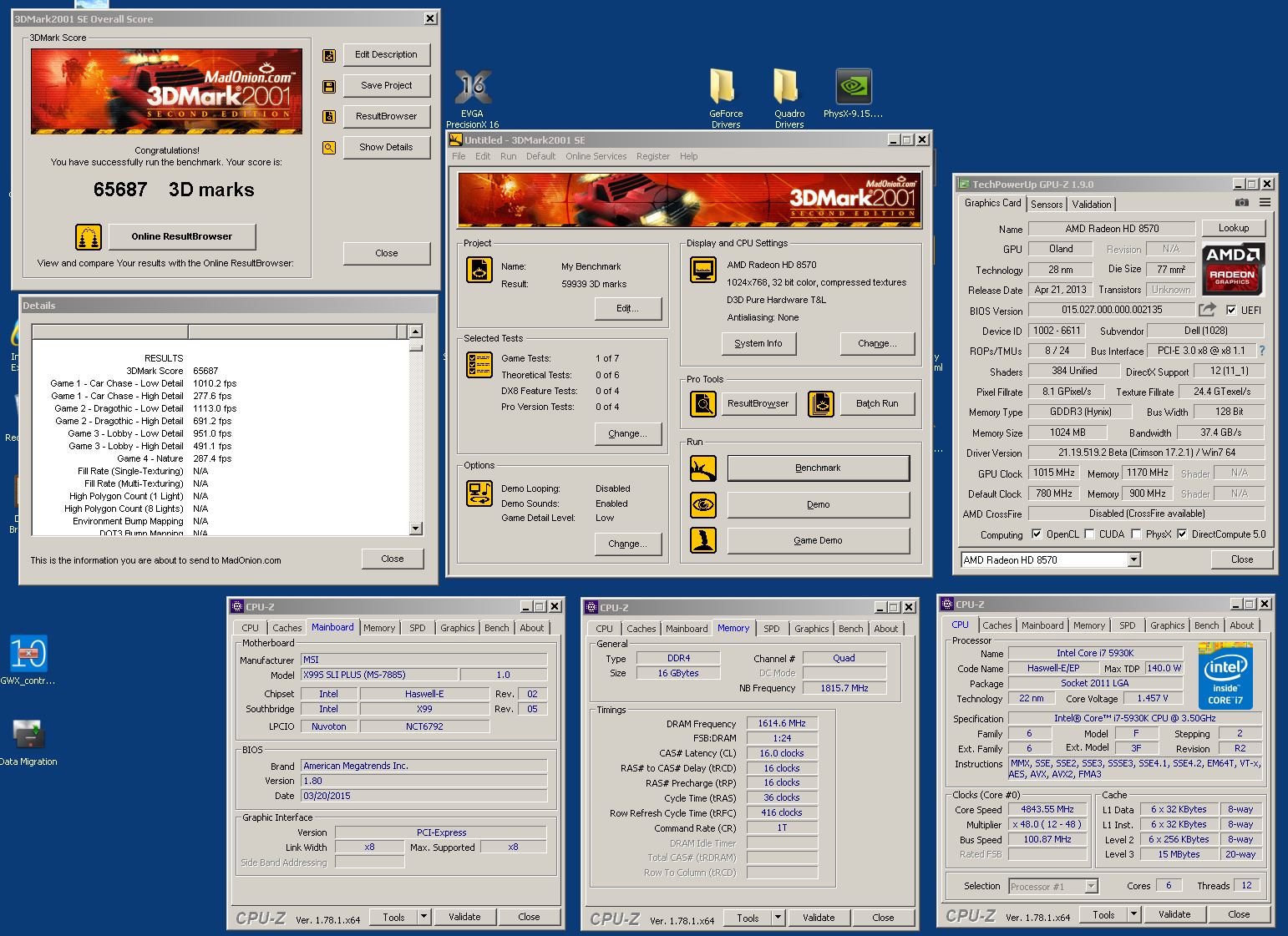Click the System Info button

coord(758,343)
